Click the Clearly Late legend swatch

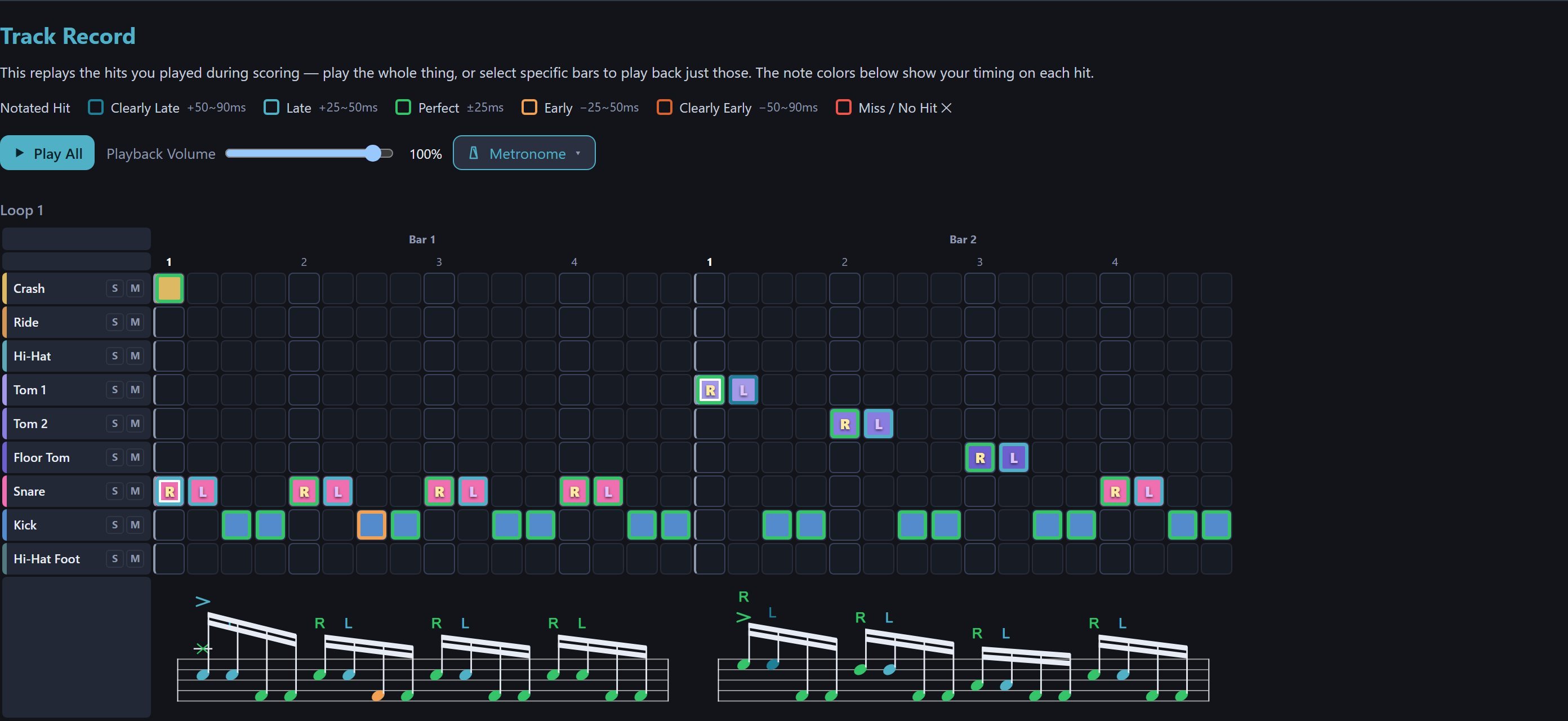click(96, 108)
